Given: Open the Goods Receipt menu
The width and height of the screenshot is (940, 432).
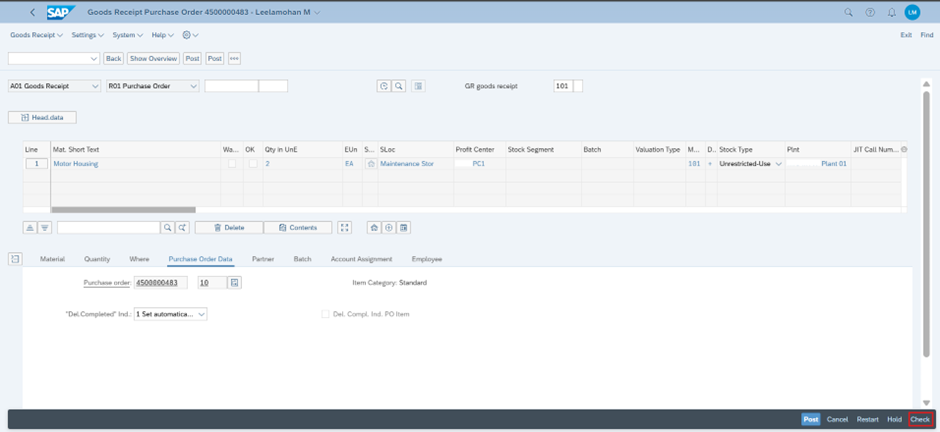Looking at the screenshot, I should point(37,35).
